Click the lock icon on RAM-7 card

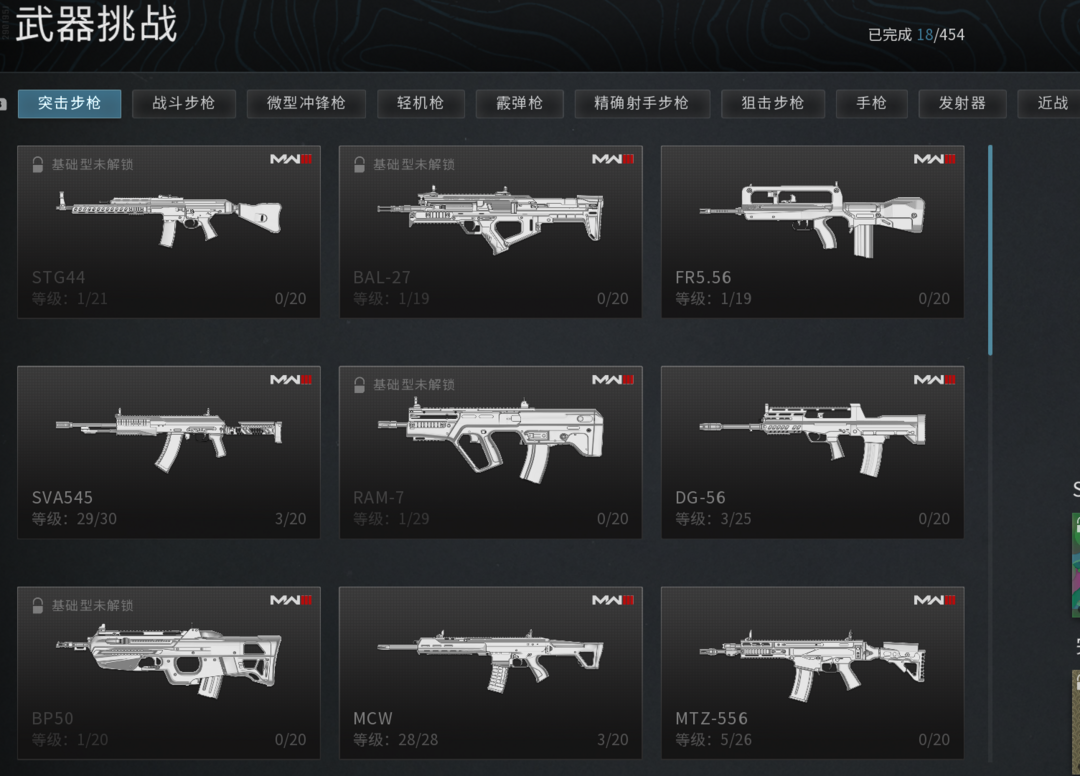pos(360,385)
